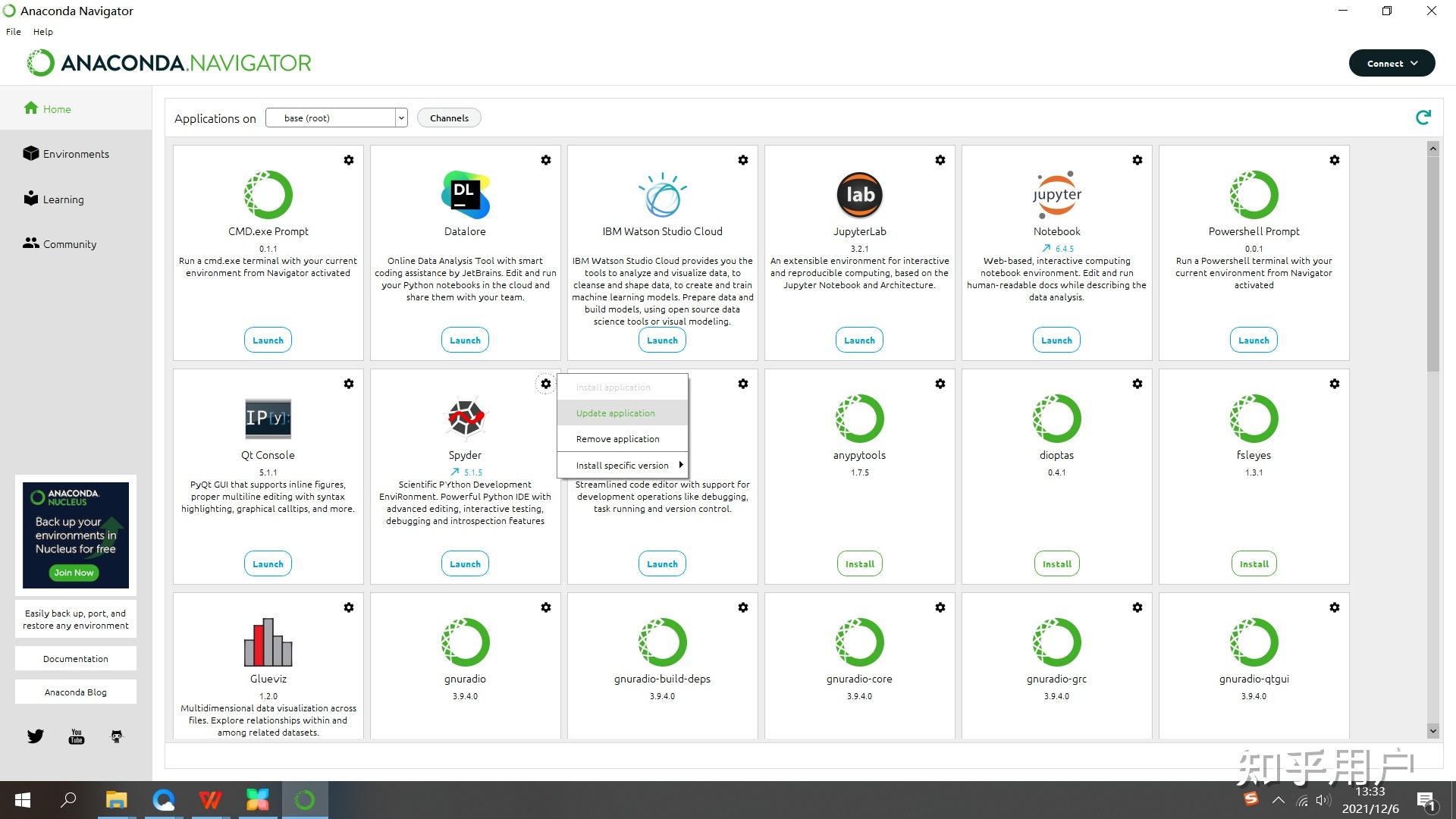Open Anaconda's Twitter icon link

(36, 736)
